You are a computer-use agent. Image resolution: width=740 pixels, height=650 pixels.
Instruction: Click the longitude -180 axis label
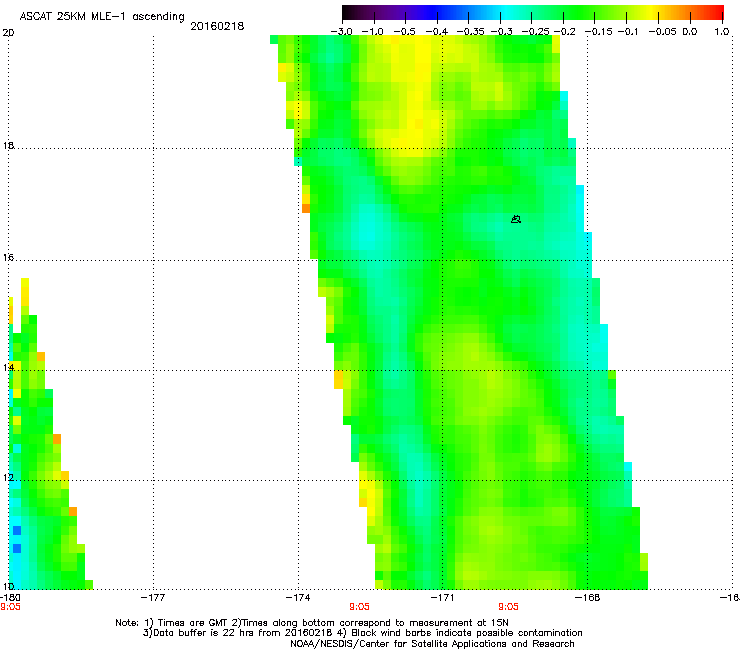[10, 598]
